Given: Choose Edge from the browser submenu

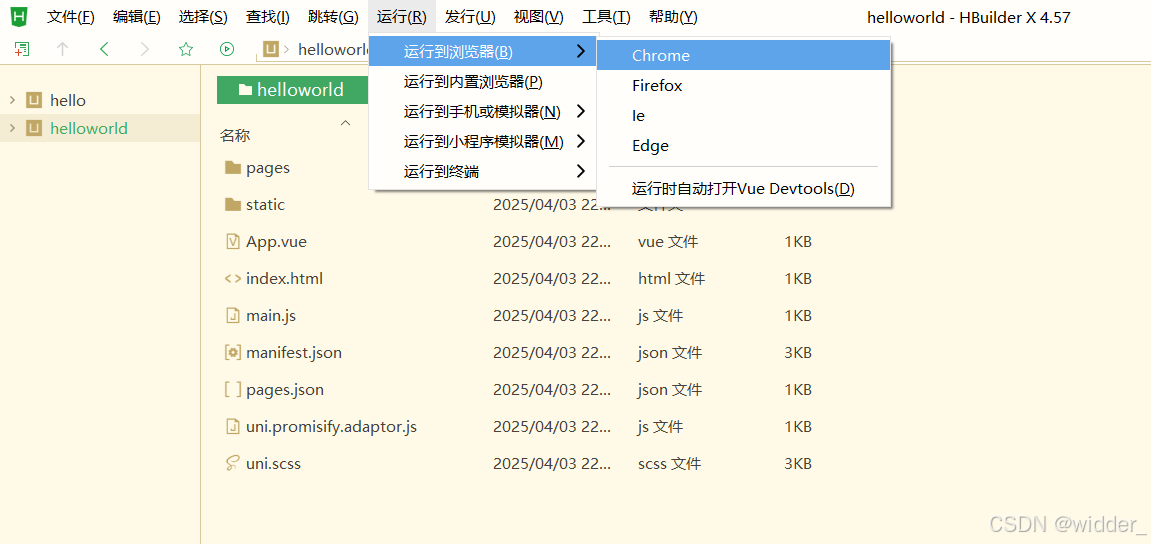Looking at the screenshot, I should pos(744,145).
